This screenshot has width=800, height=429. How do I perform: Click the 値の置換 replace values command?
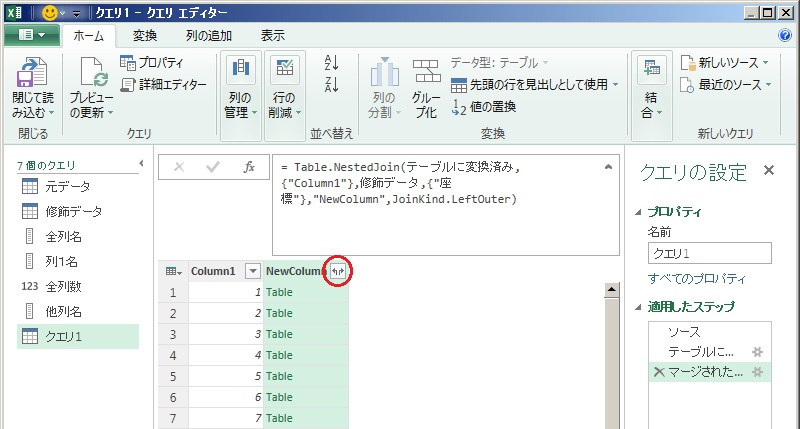[x=484, y=107]
